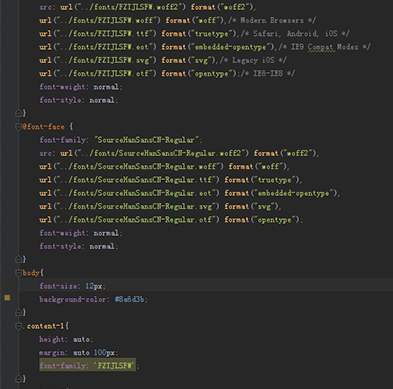Collapse the .content-1 rule fold marker
Viewport: 393px width, 389px height.
tap(19, 326)
